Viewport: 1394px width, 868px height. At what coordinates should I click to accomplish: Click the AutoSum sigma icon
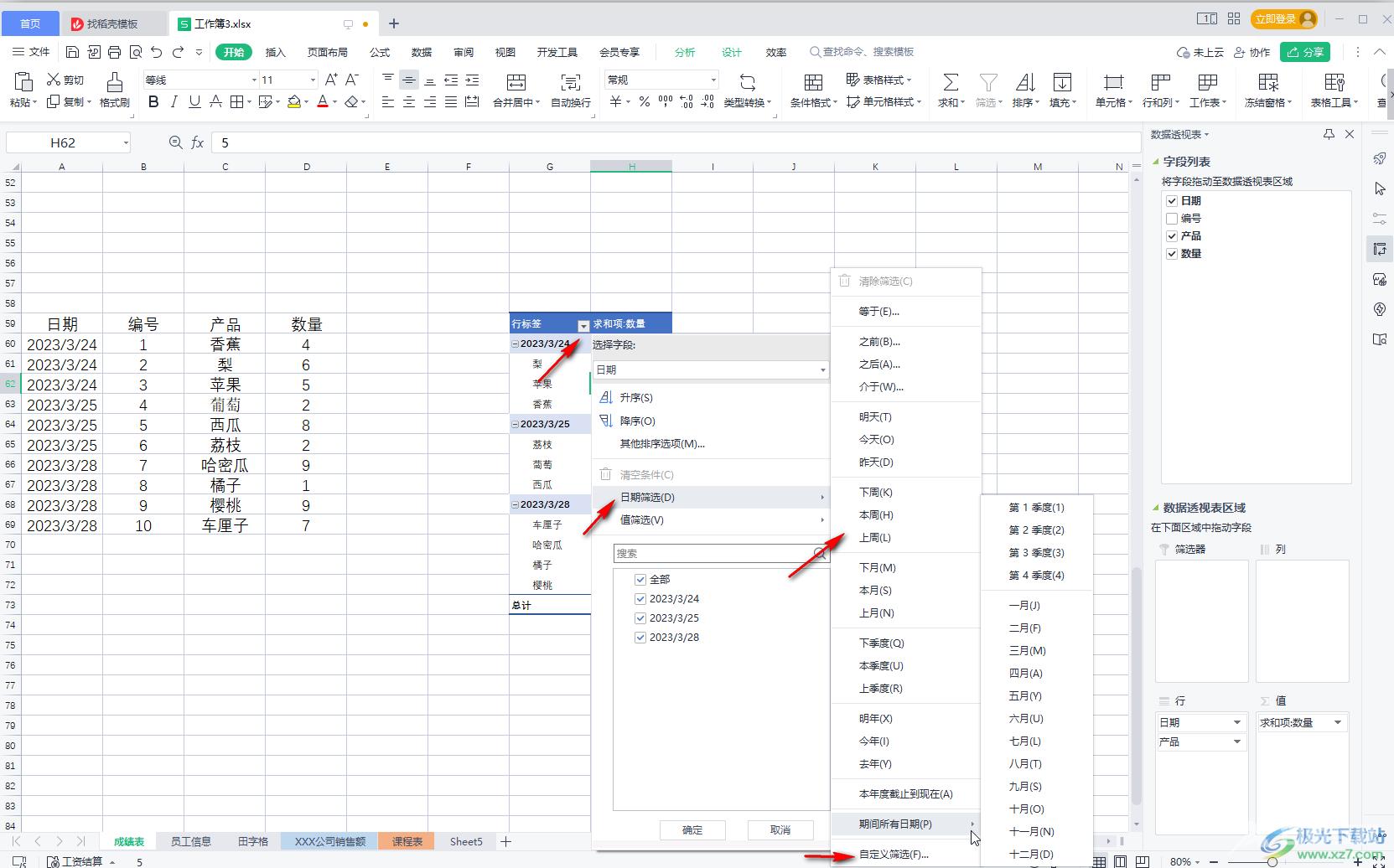pyautogui.click(x=951, y=81)
